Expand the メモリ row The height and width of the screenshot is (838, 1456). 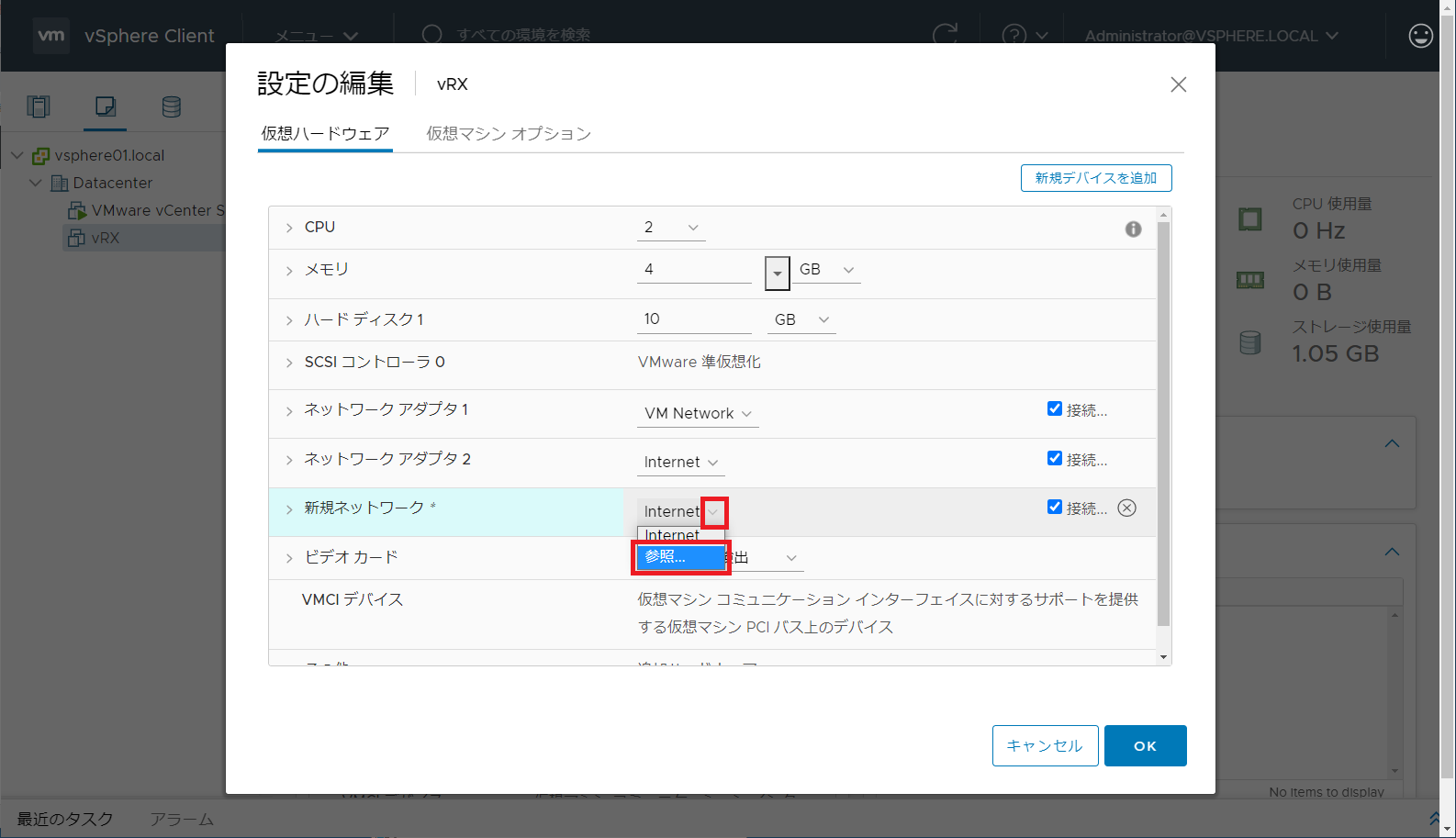(x=289, y=271)
